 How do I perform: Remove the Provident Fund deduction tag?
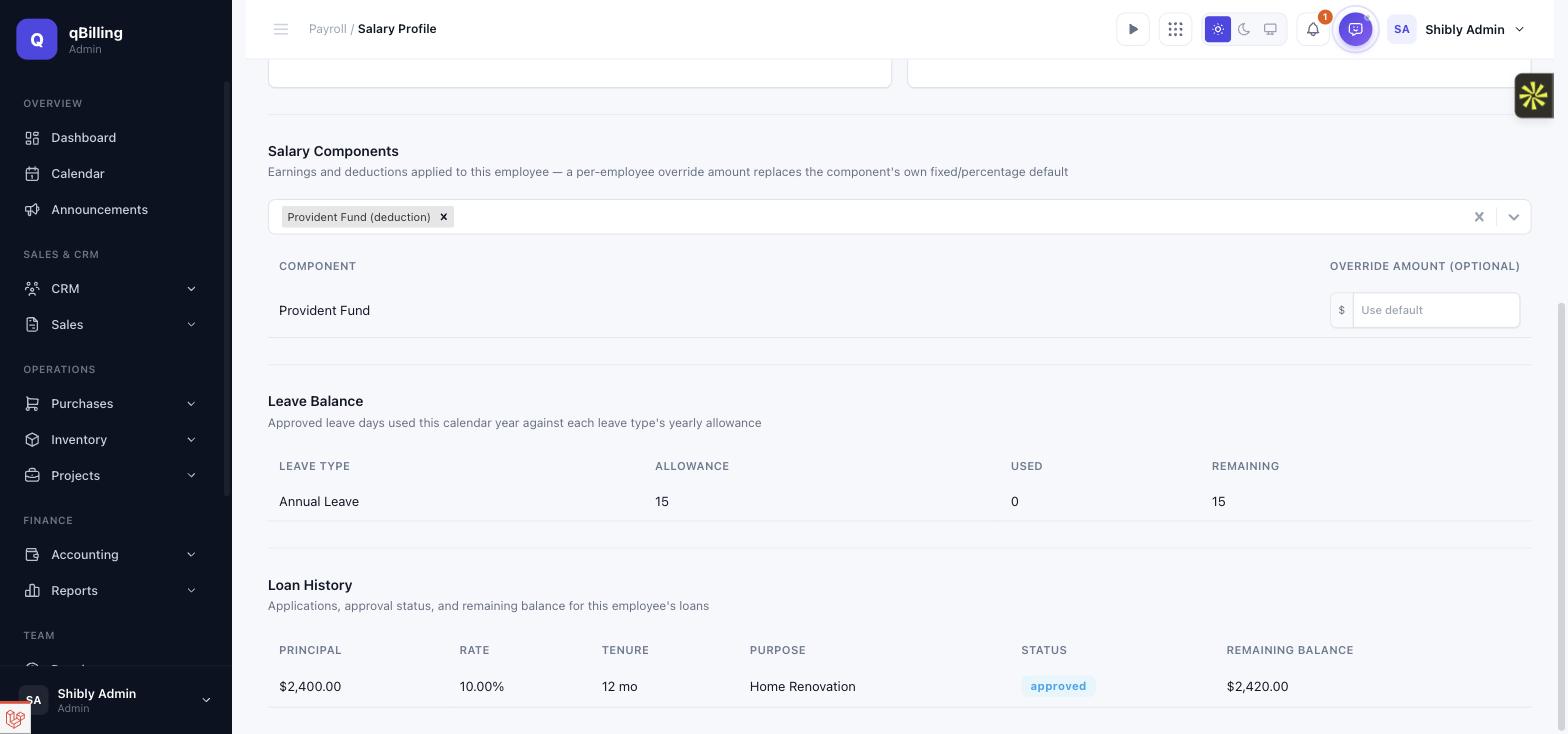[444, 217]
